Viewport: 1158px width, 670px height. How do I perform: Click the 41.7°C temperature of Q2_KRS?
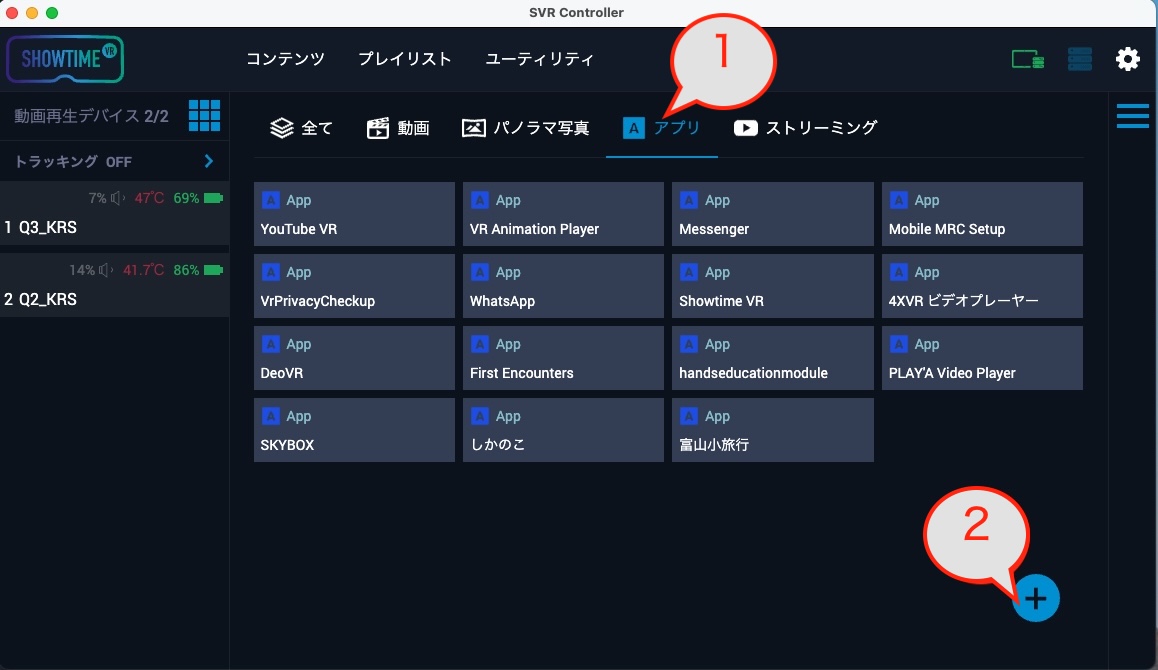pos(143,270)
